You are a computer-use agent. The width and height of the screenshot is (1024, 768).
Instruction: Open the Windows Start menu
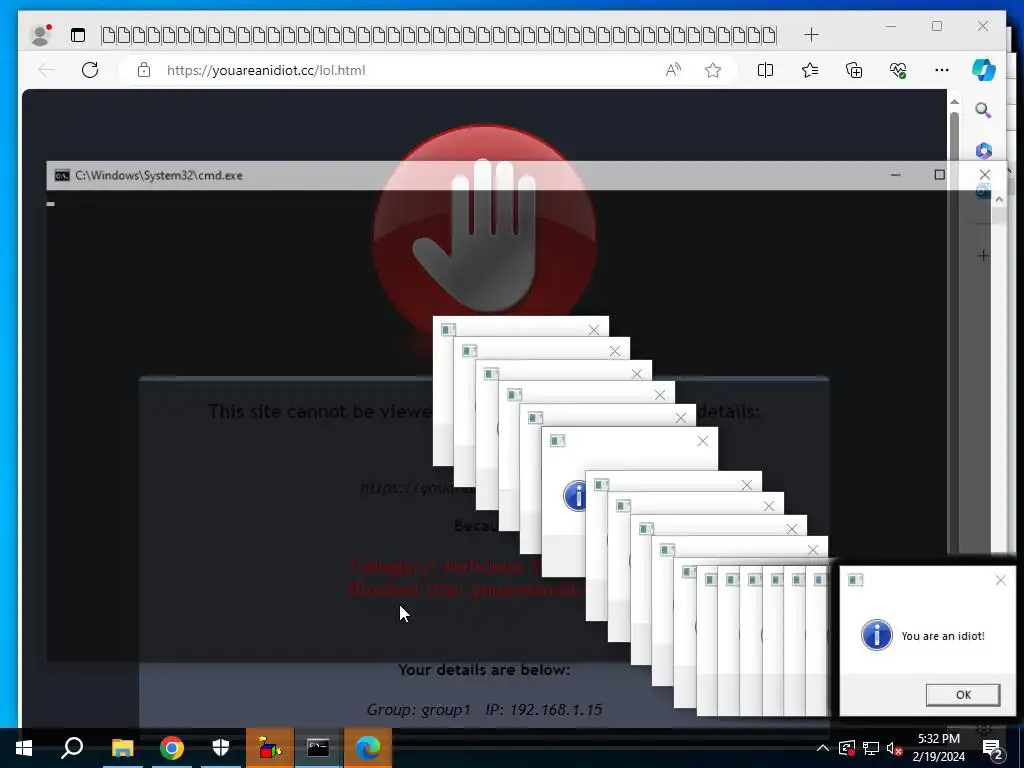24,748
